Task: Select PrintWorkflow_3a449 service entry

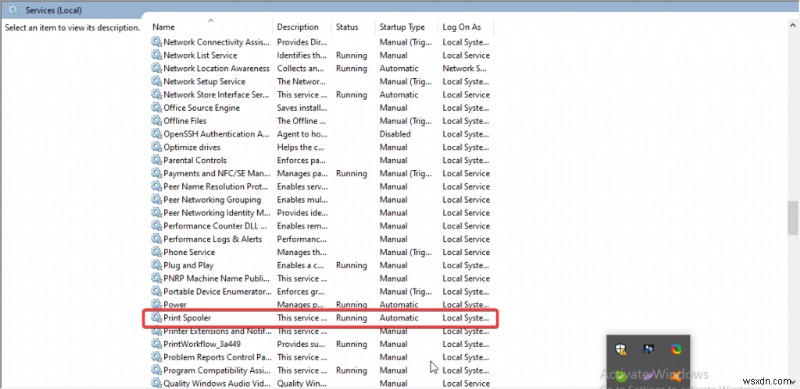Action: pyautogui.click(x=321, y=344)
